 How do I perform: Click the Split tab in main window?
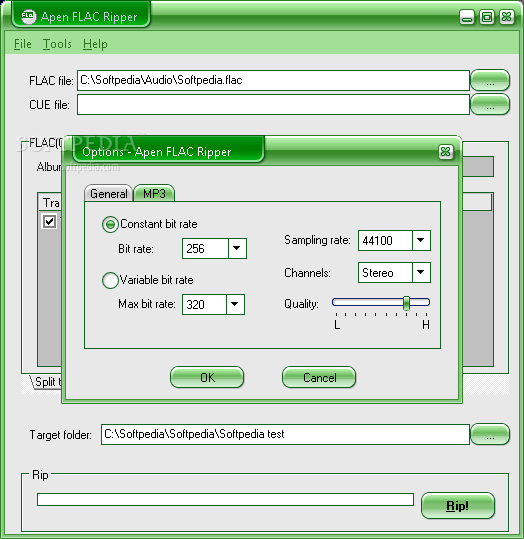pos(46,382)
